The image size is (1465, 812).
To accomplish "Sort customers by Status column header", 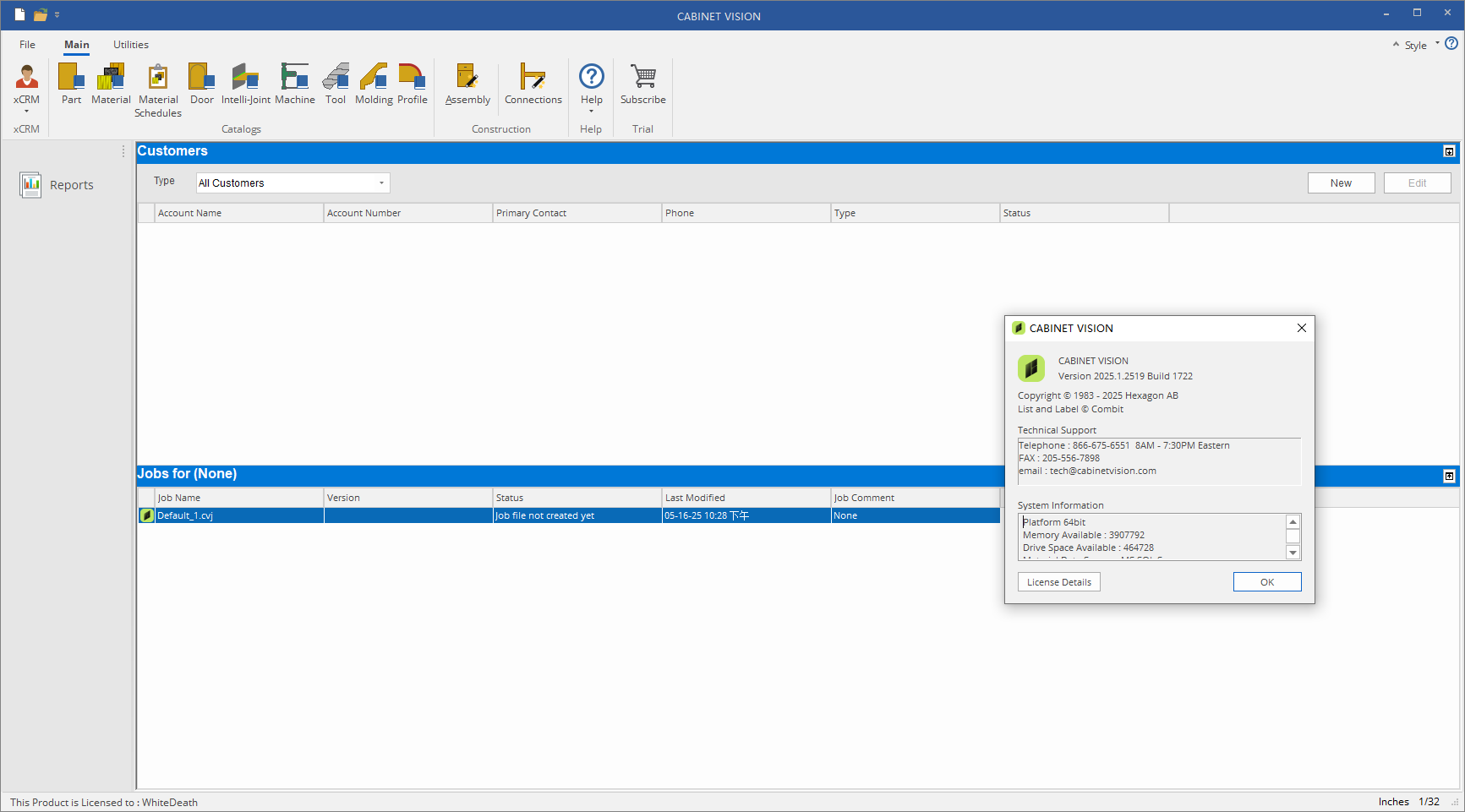I will point(1085,213).
